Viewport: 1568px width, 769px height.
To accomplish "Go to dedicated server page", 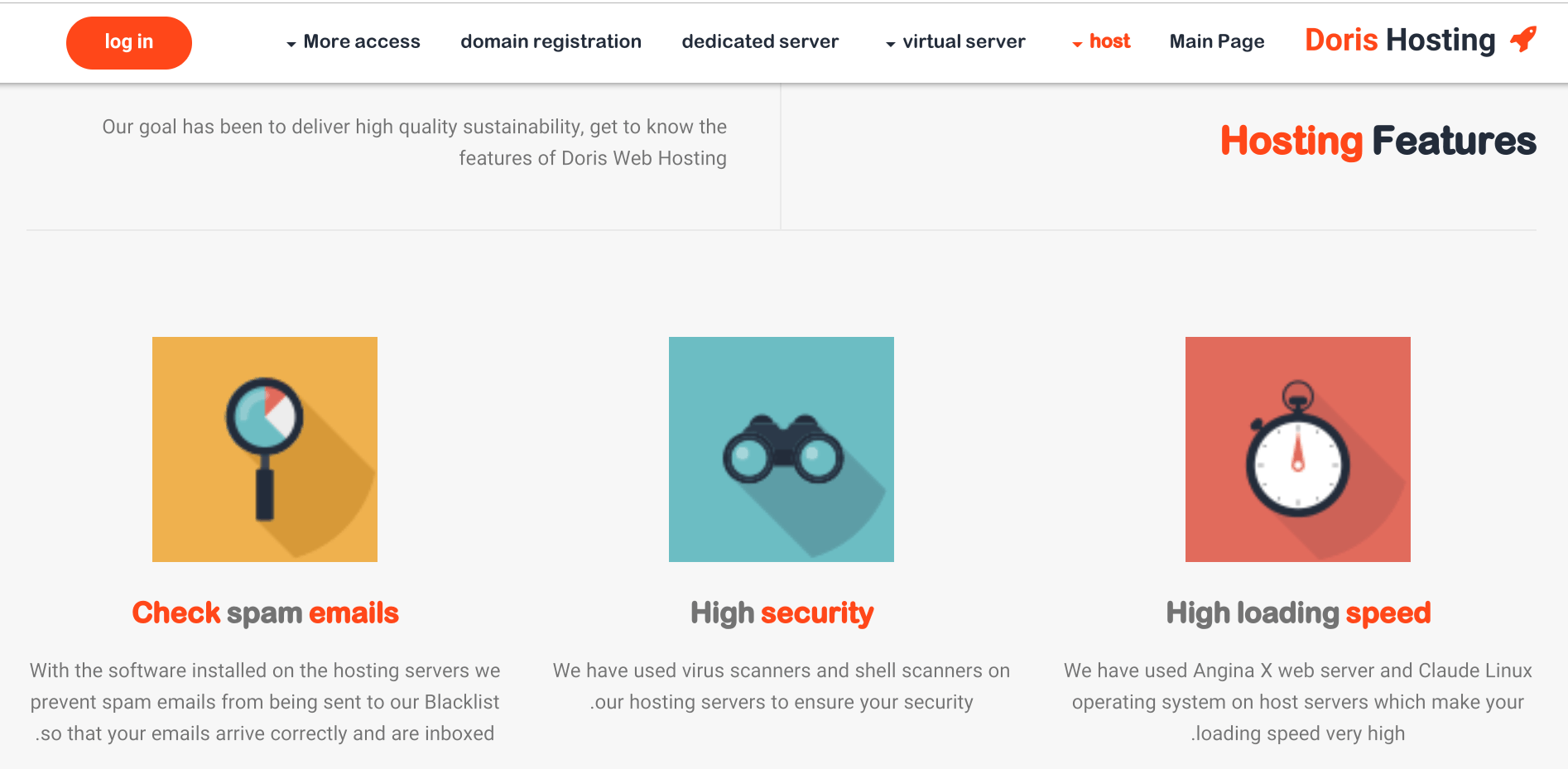I will pyautogui.click(x=760, y=41).
